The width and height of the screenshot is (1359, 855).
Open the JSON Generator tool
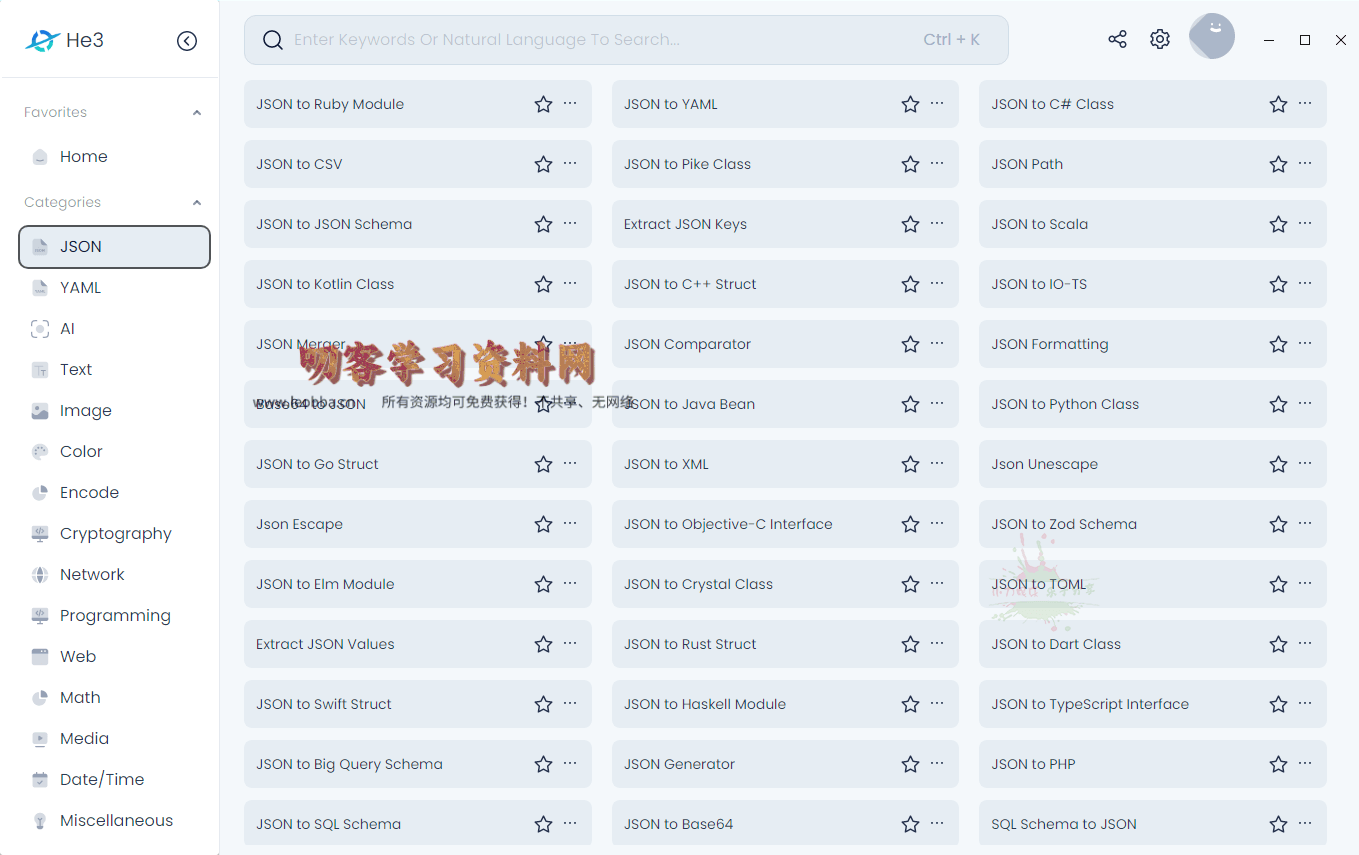[679, 764]
